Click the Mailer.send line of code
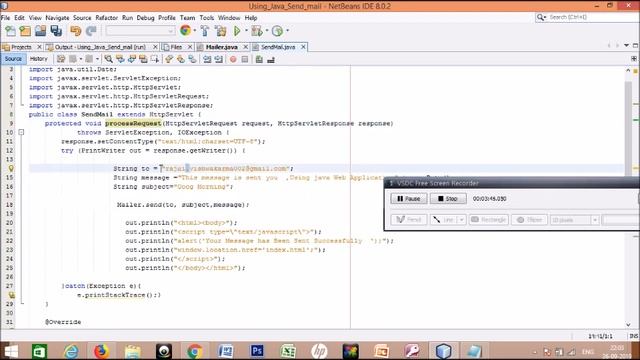The height and width of the screenshot is (360, 640). (x=182, y=204)
